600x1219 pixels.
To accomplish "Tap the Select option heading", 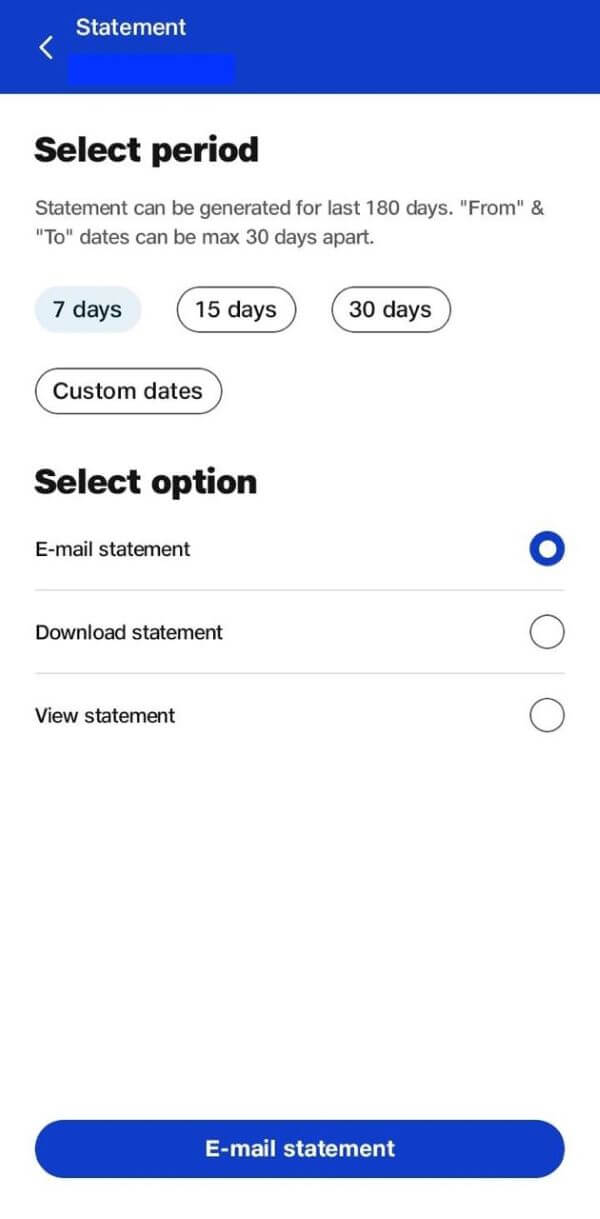I will (x=145, y=481).
